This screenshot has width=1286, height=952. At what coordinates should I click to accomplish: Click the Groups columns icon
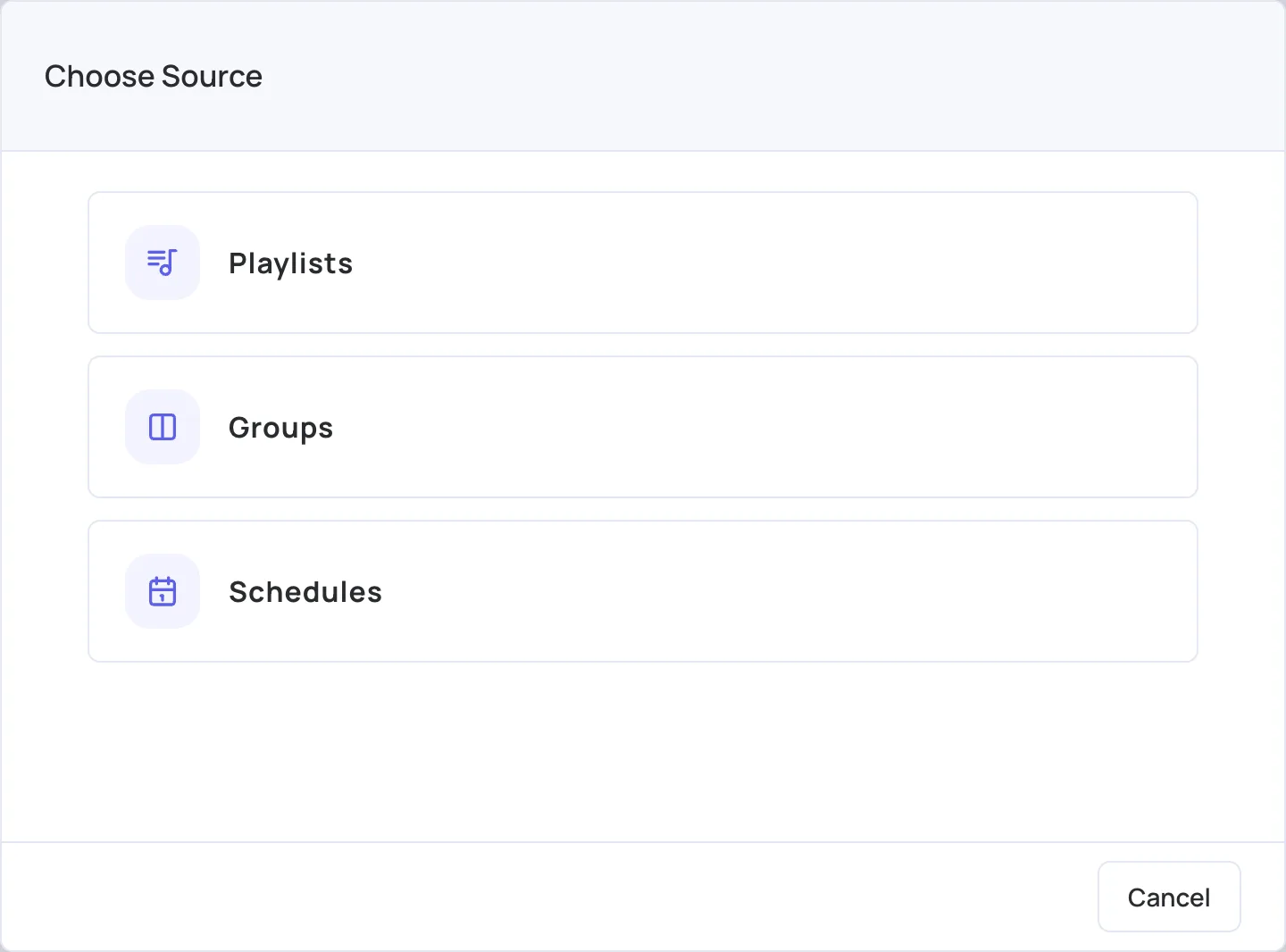[163, 427]
